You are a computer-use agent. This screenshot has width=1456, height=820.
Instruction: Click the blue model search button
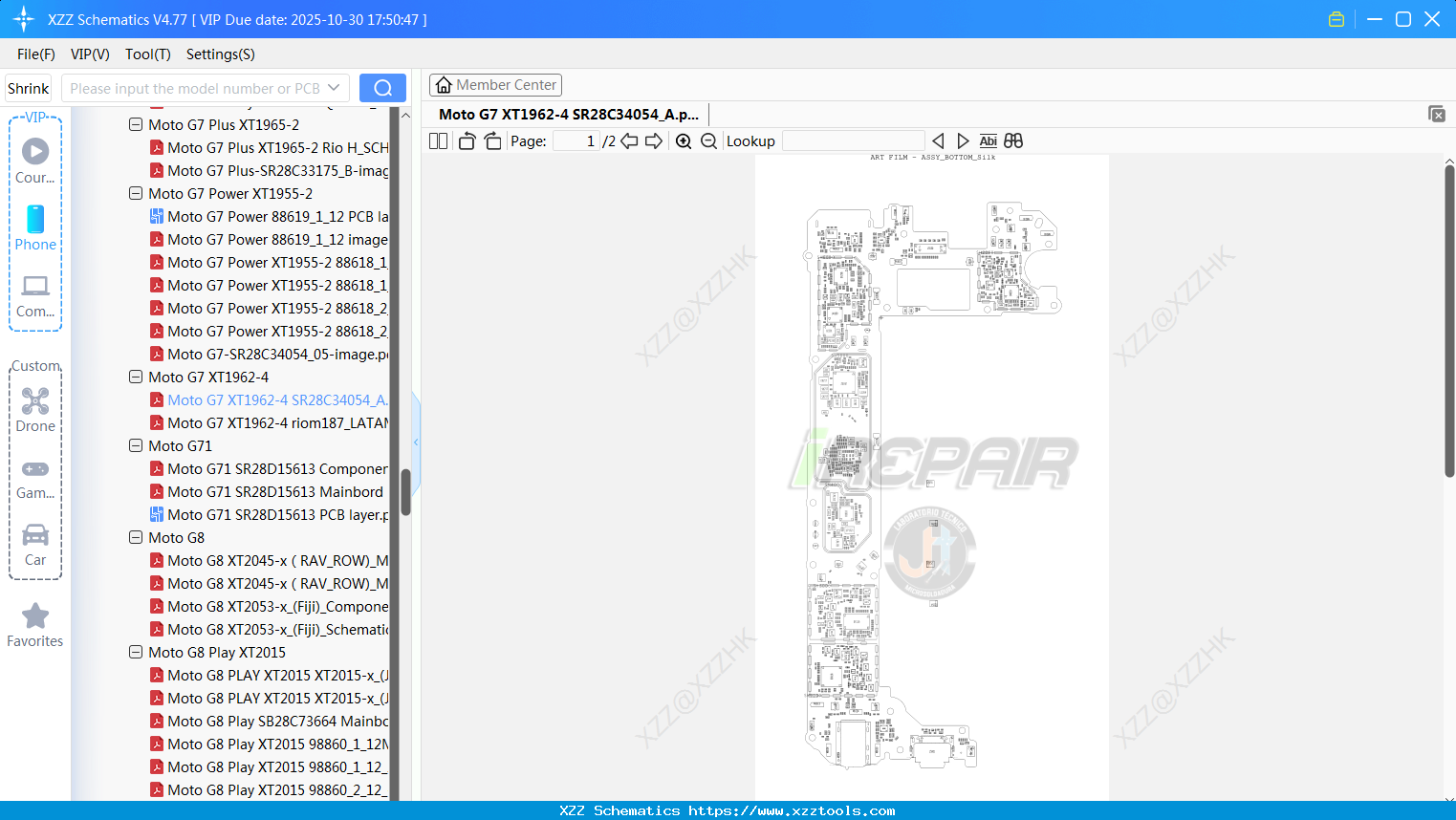[382, 88]
